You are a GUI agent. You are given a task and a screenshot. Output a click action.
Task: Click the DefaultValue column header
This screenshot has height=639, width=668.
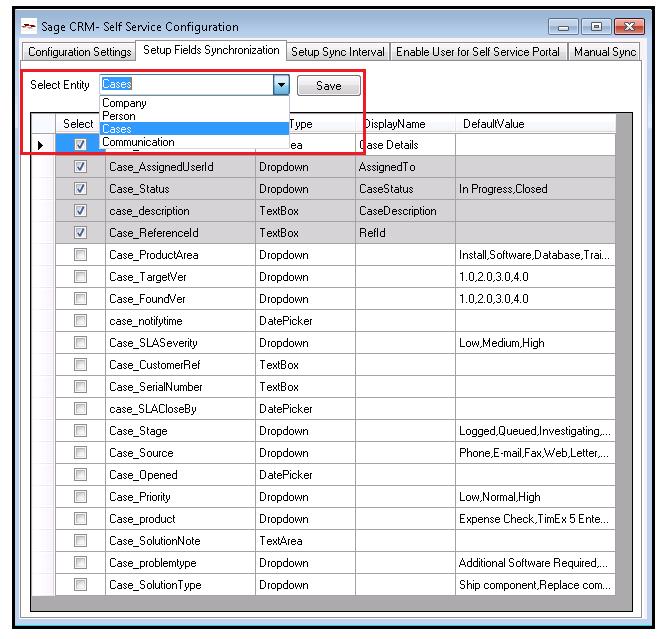(x=536, y=124)
